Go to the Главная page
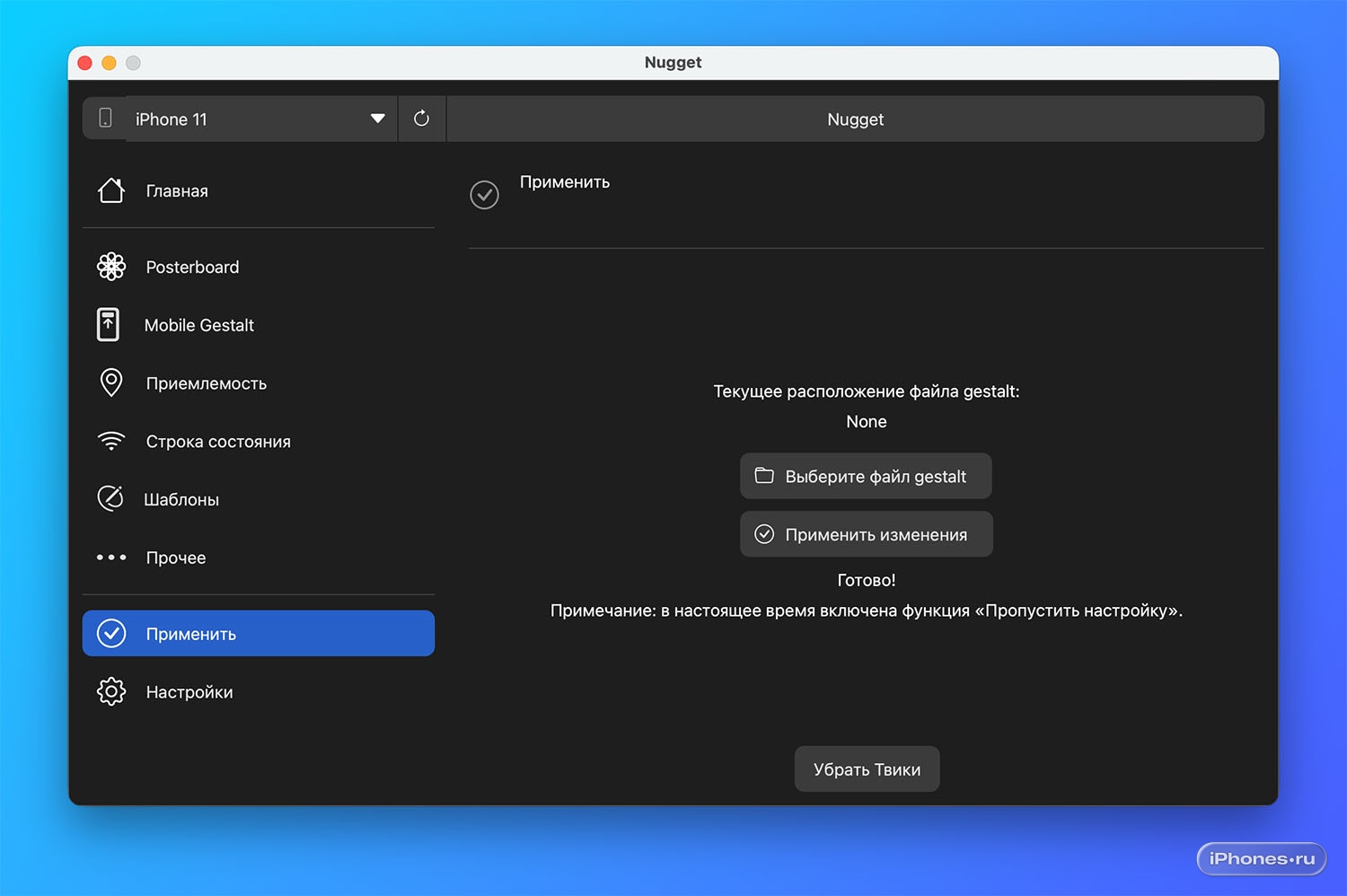 point(259,190)
